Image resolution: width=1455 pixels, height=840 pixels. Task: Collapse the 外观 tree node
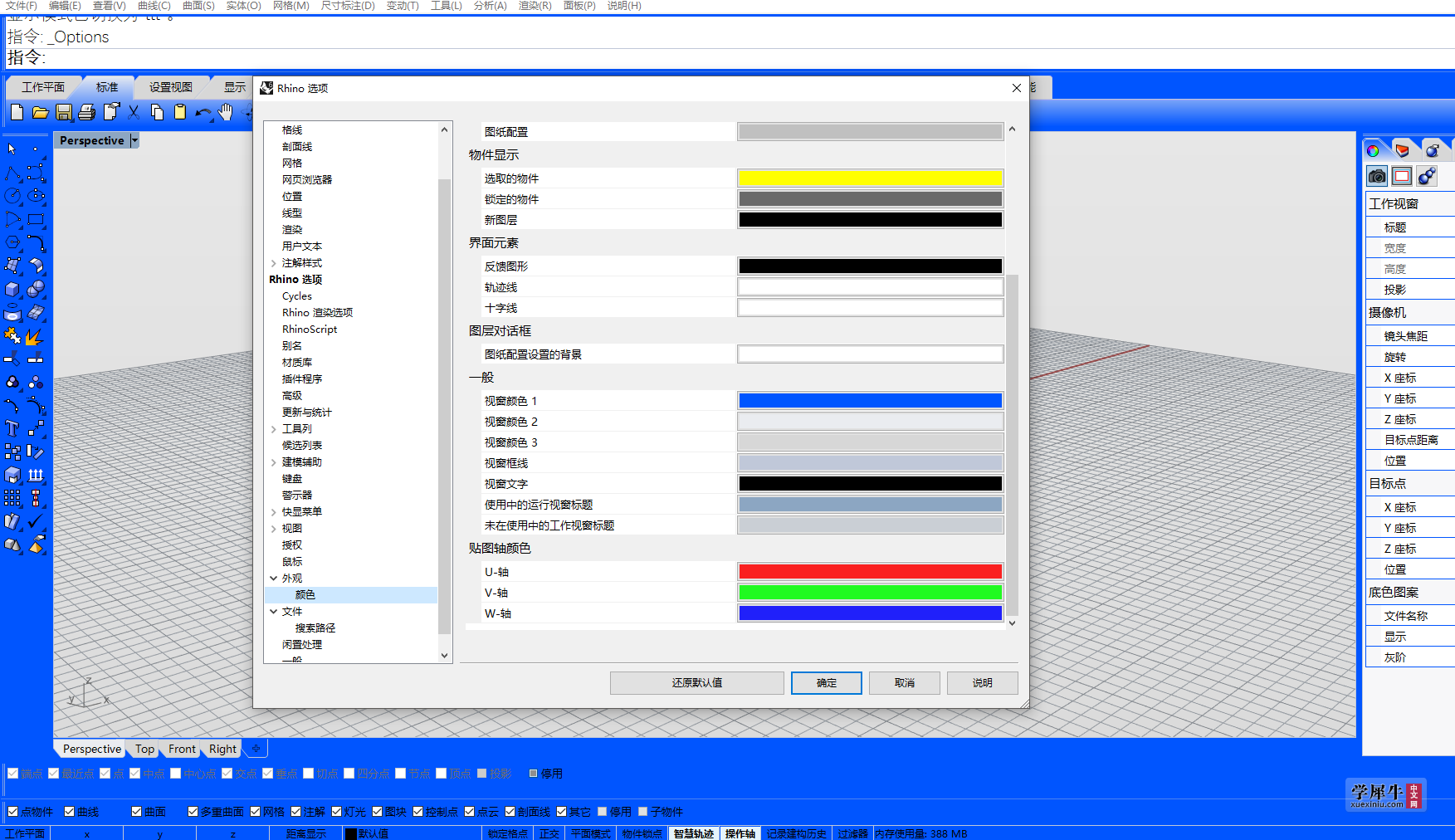coord(274,579)
